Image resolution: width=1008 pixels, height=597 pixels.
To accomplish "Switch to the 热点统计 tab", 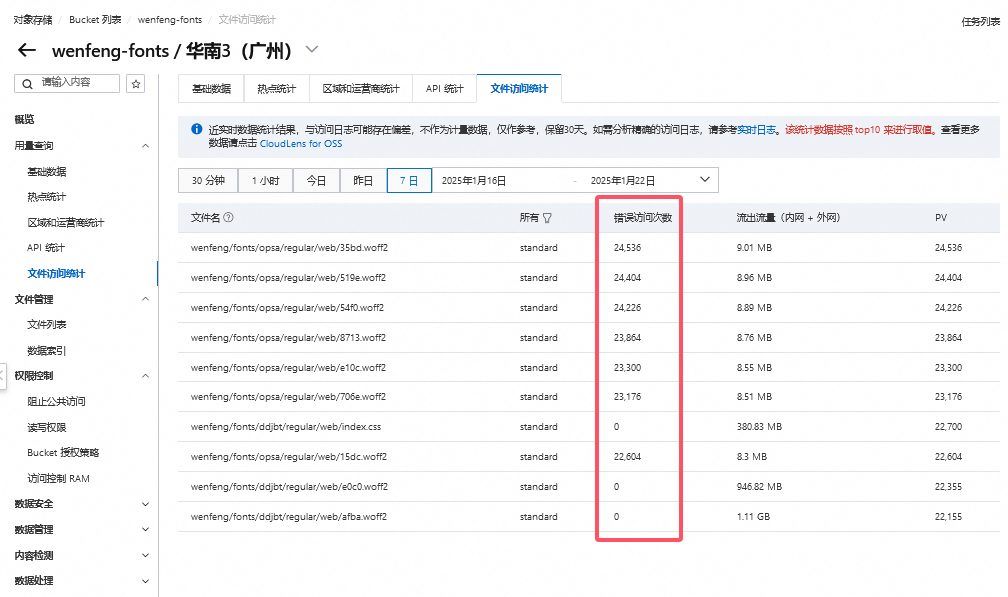I will pos(276,89).
